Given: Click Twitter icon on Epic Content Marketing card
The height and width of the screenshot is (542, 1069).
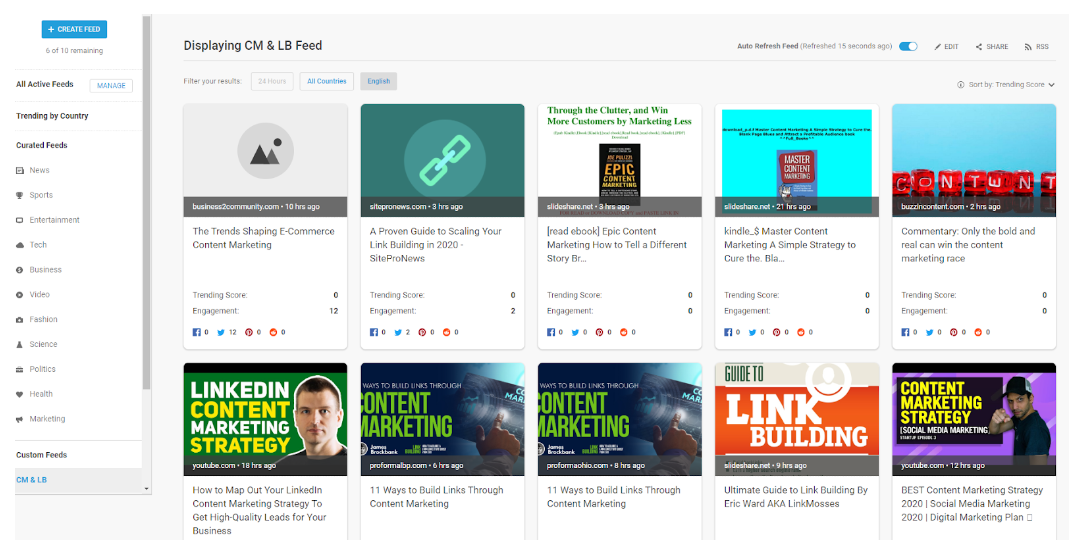Looking at the screenshot, I should point(575,333).
